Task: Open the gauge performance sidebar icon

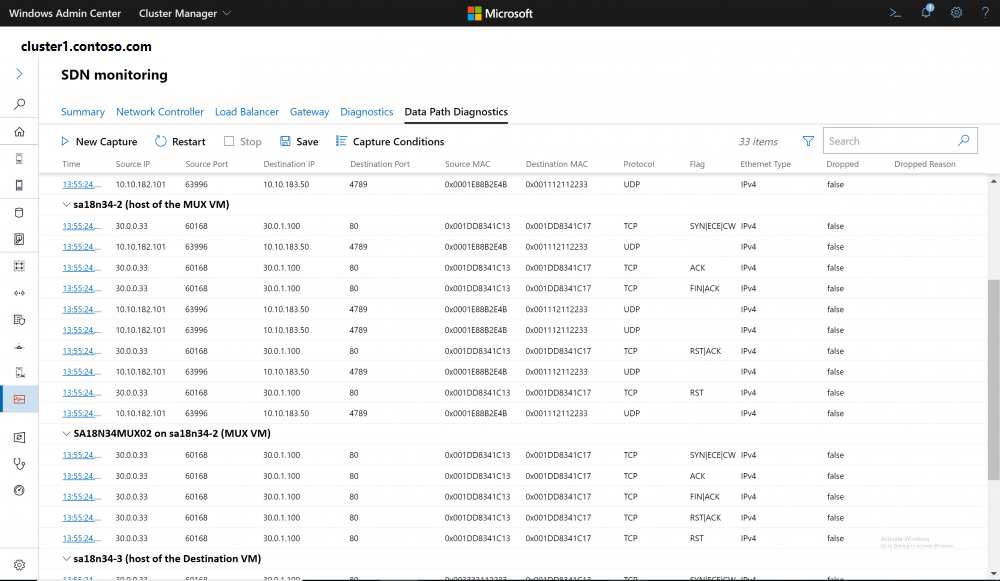Action: (x=19, y=490)
